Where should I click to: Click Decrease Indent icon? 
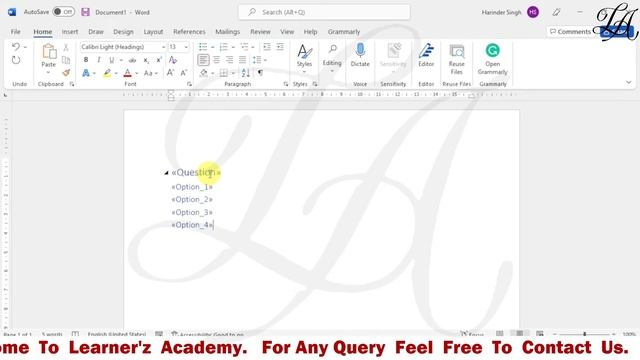(x=267, y=47)
